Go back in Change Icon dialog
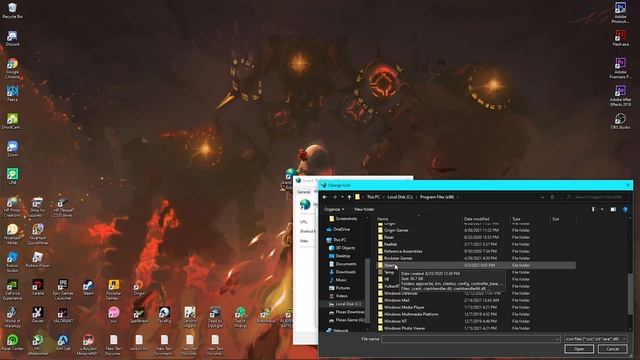This screenshot has width=640, height=360. 325,197
